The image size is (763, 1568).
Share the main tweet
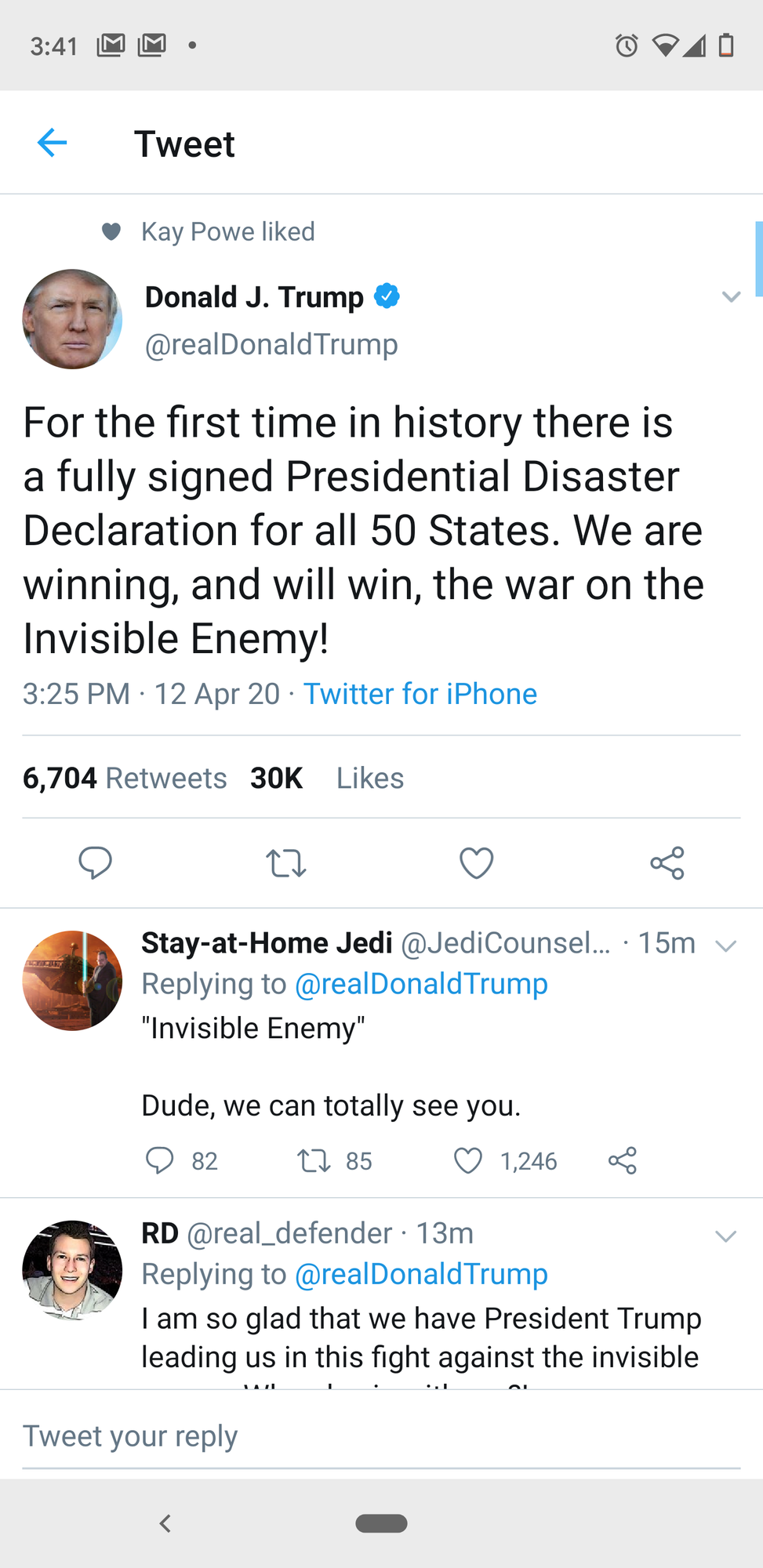tap(667, 863)
